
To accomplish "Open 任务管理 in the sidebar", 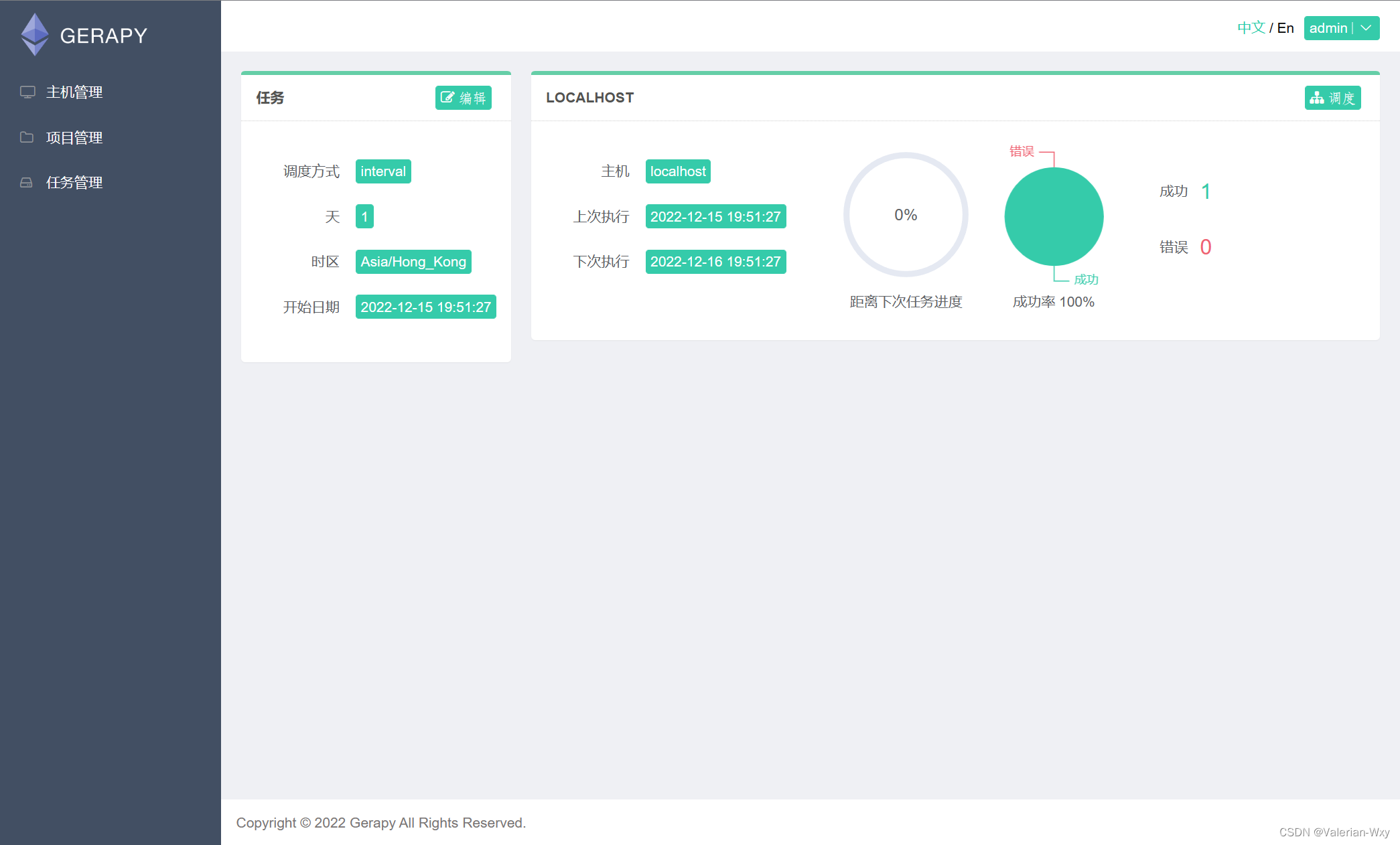I will (74, 182).
